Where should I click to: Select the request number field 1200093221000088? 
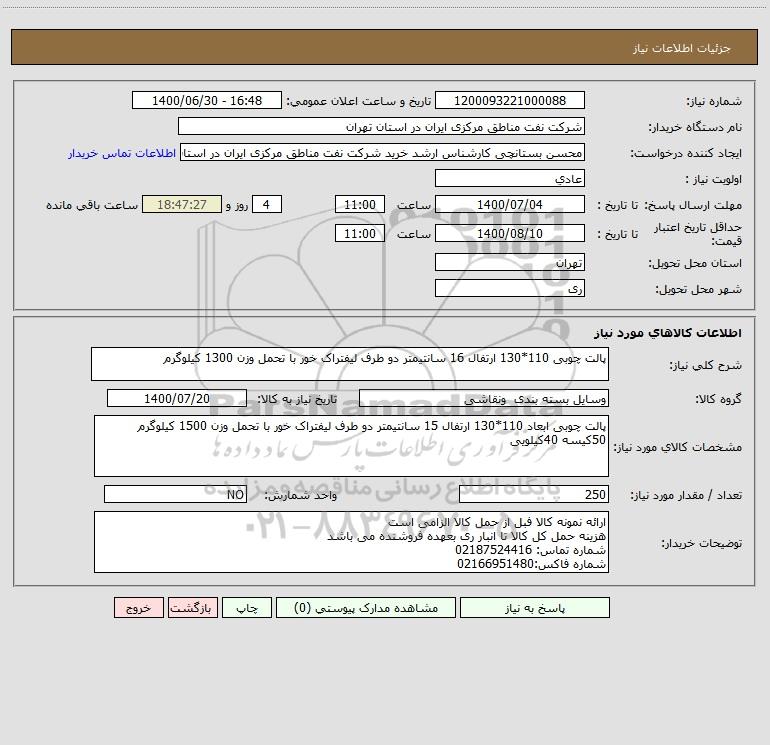(x=510, y=100)
